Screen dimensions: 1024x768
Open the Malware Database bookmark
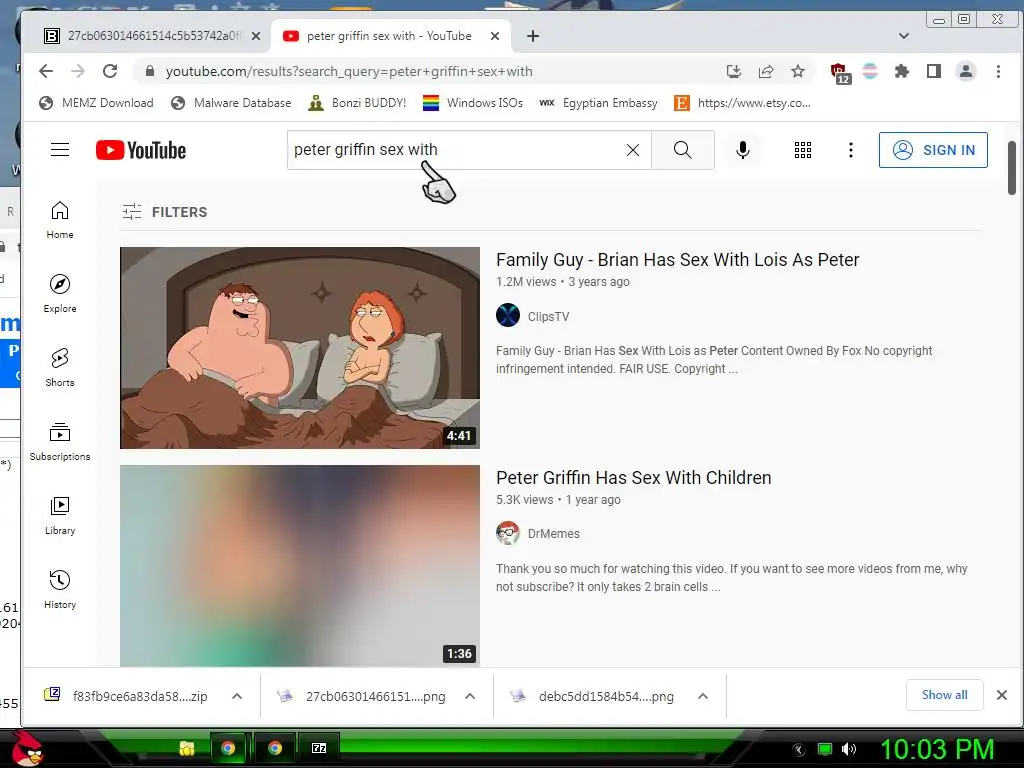[231, 103]
